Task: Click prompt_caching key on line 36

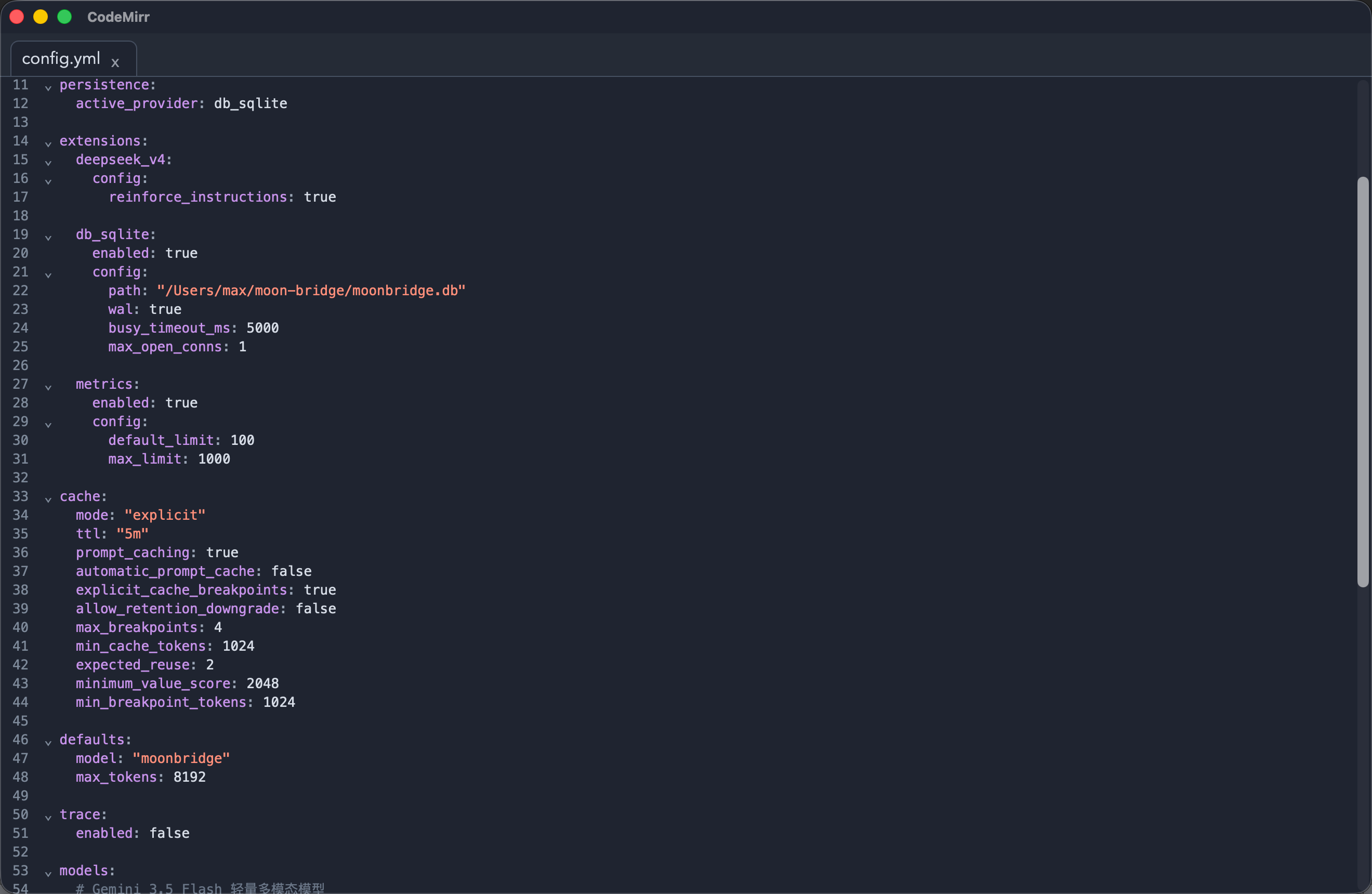Action: (x=133, y=553)
